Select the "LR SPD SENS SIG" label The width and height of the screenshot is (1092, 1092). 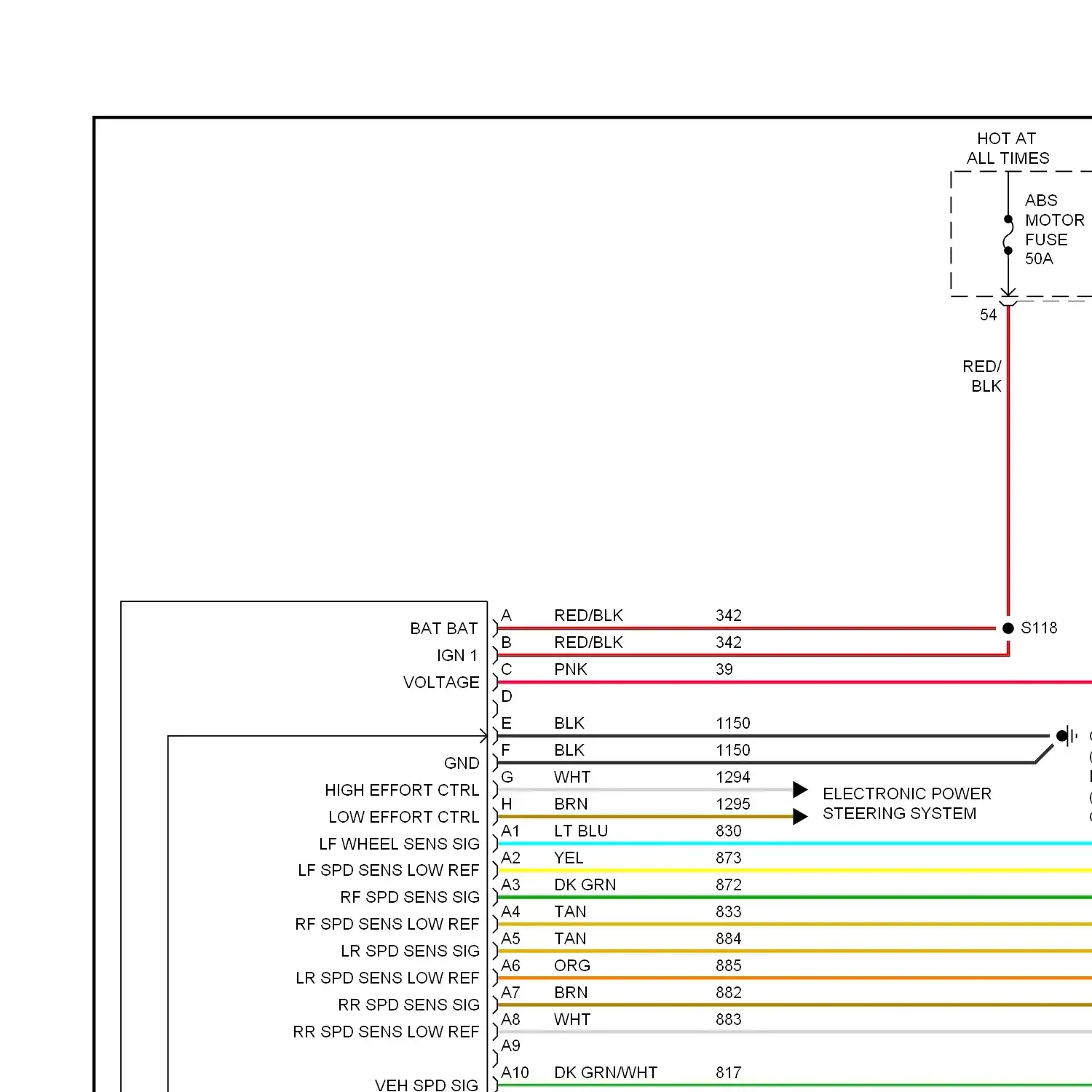click(x=410, y=951)
